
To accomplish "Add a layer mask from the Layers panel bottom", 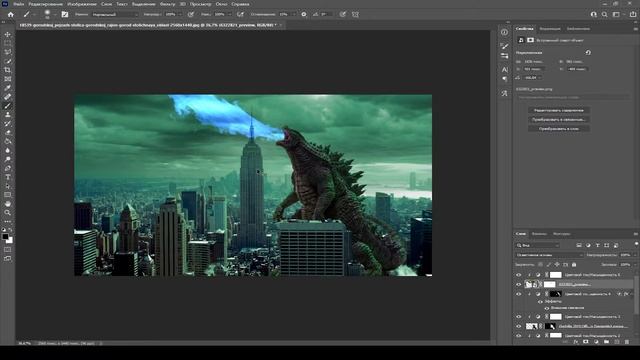I will 586,342.
